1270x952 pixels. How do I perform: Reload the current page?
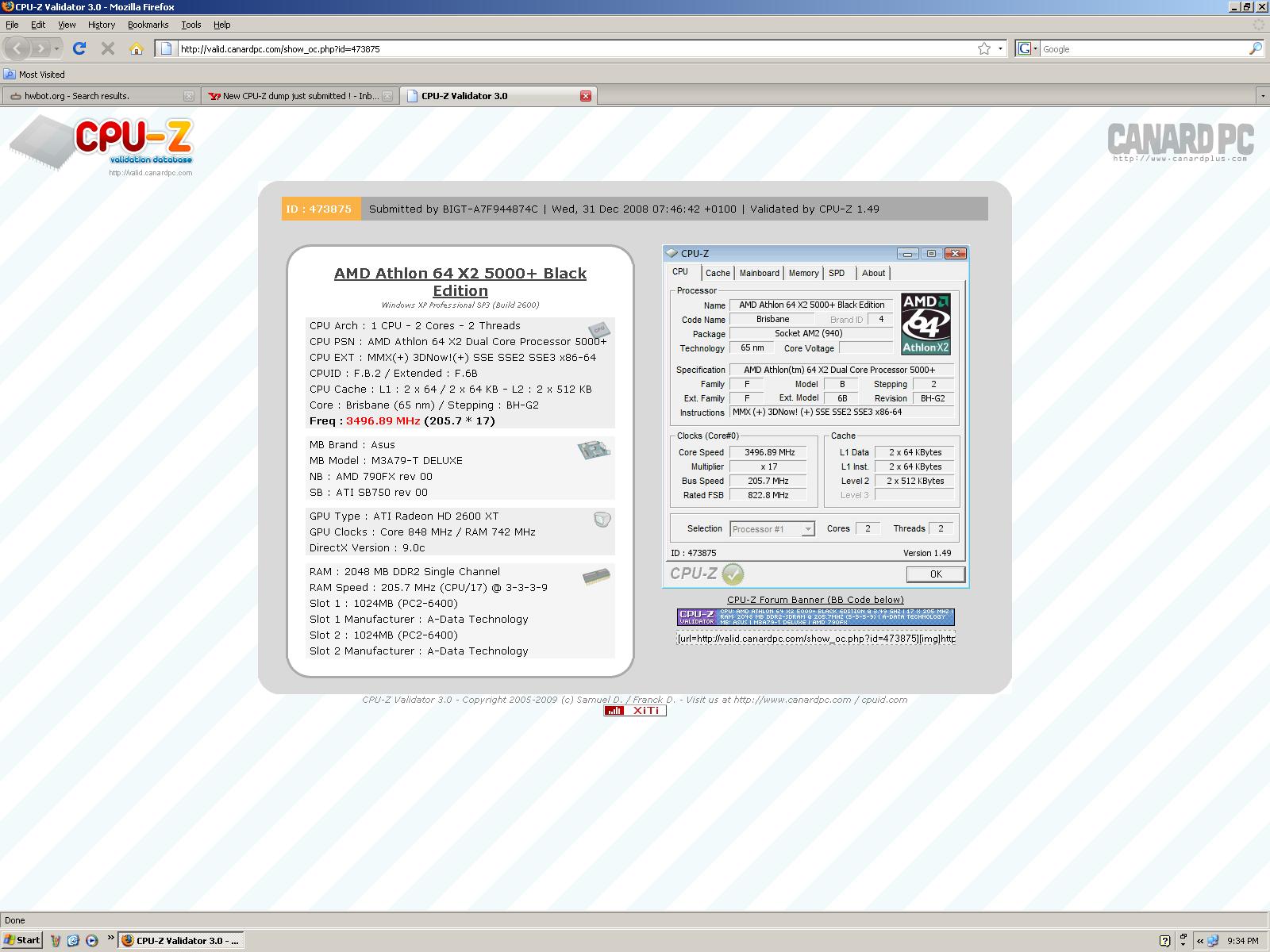click(79, 48)
